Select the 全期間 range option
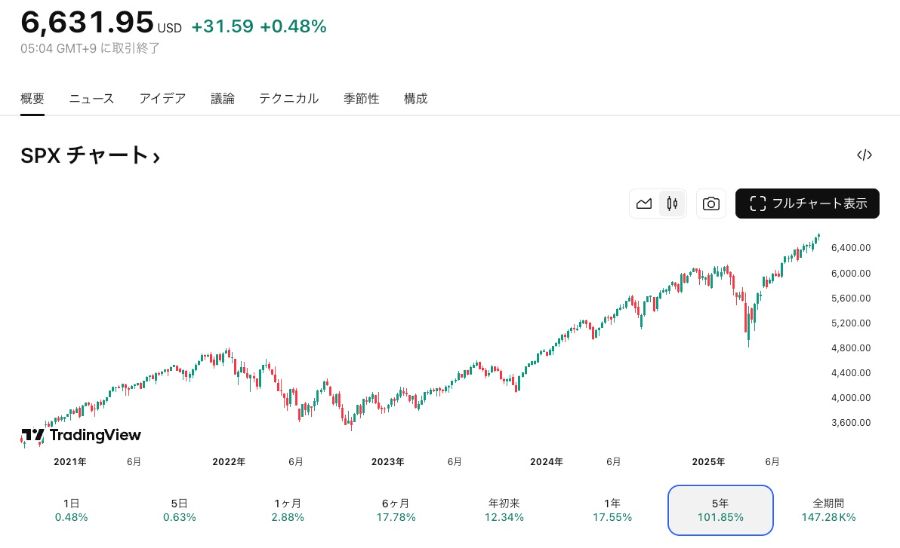The width and height of the screenshot is (900, 548). coord(829,510)
